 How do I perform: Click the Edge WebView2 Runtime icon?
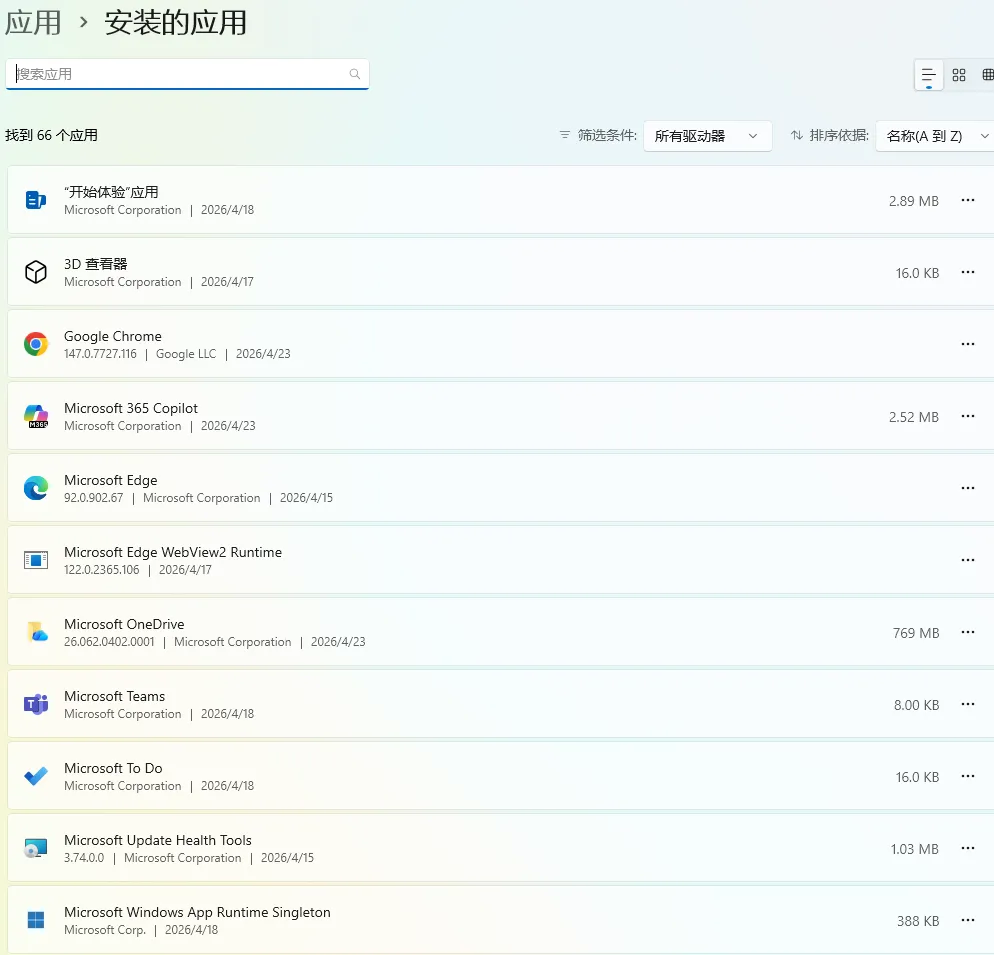tap(36, 560)
